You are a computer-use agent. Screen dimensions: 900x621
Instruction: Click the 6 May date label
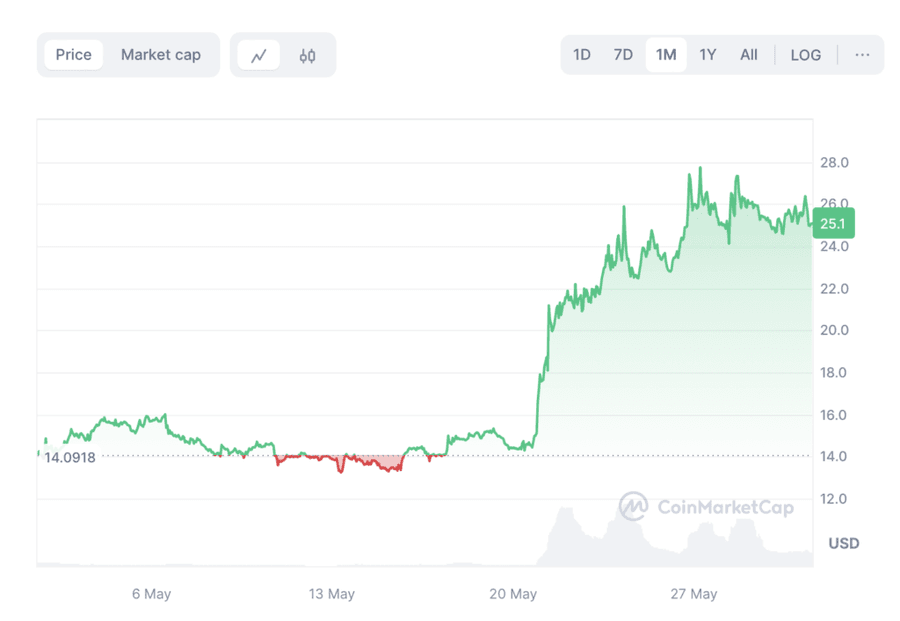[x=151, y=594]
